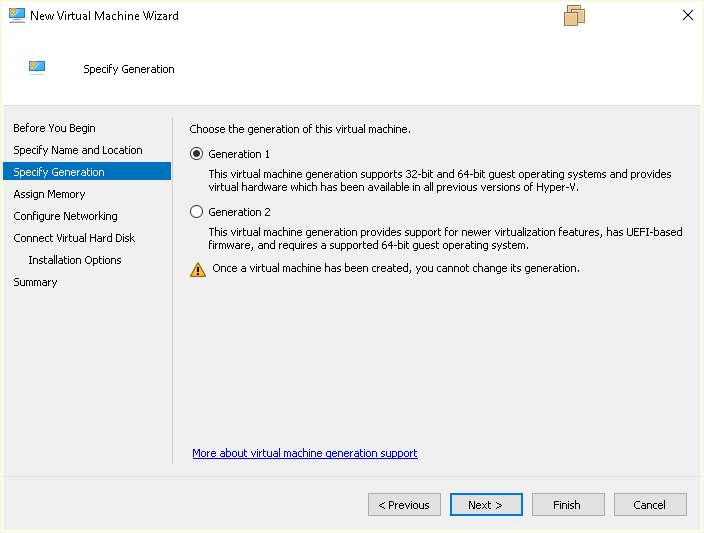Click the Specify Generation header icon
Viewport: 704px width, 533px height.
coord(37,68)
